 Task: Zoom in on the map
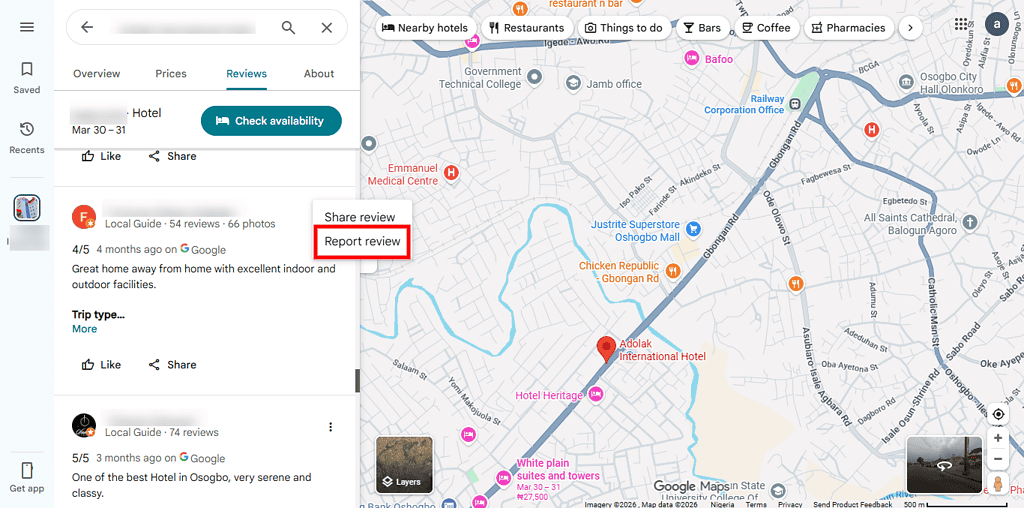point(997,438)
